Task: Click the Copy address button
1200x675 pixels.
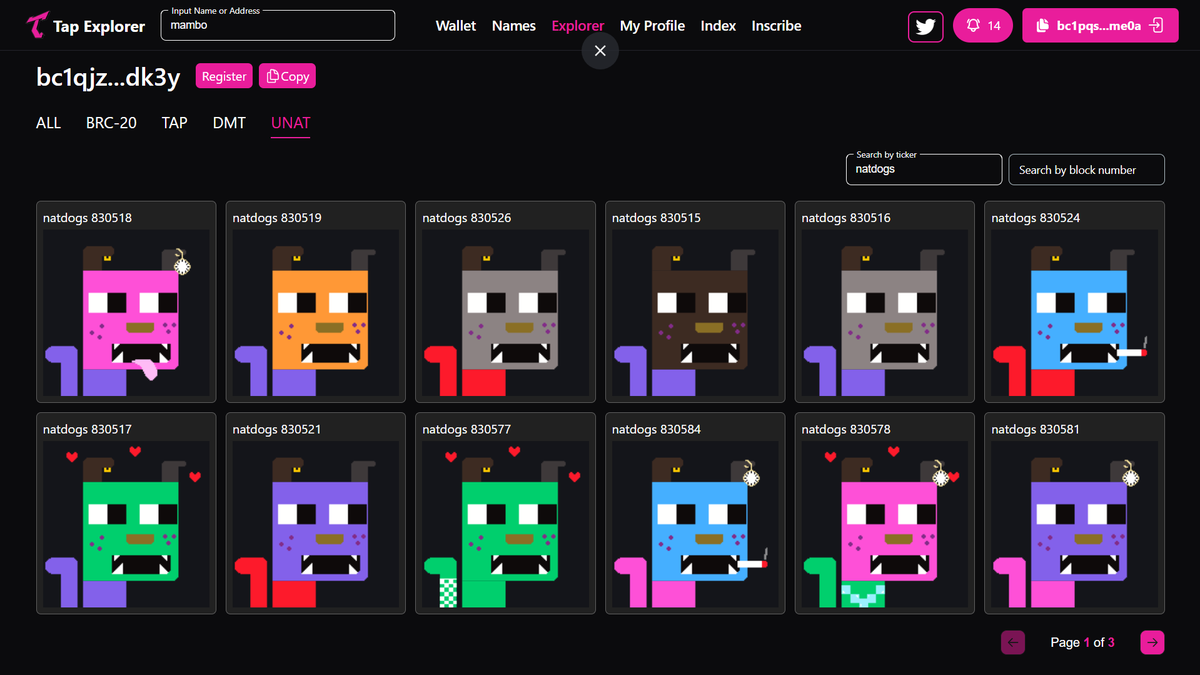Action: click(288, 76)
